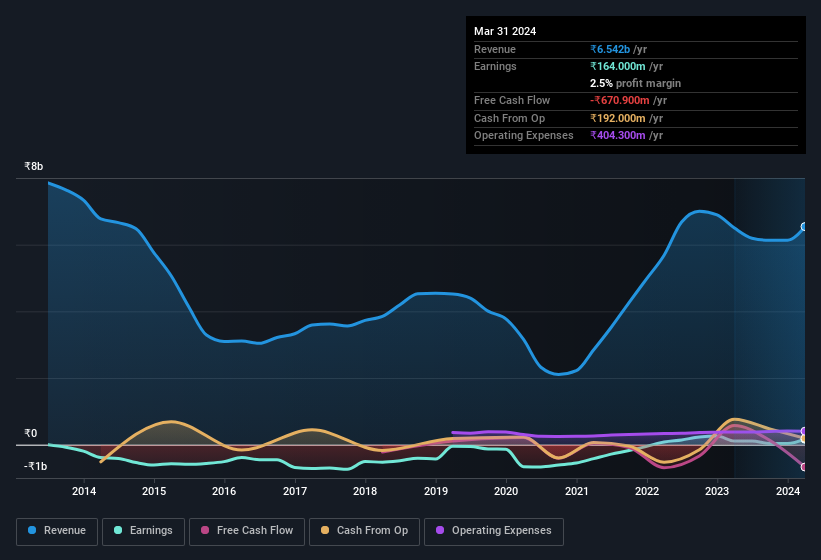Toggle the Cash From Op legend button

pos(363,530)
